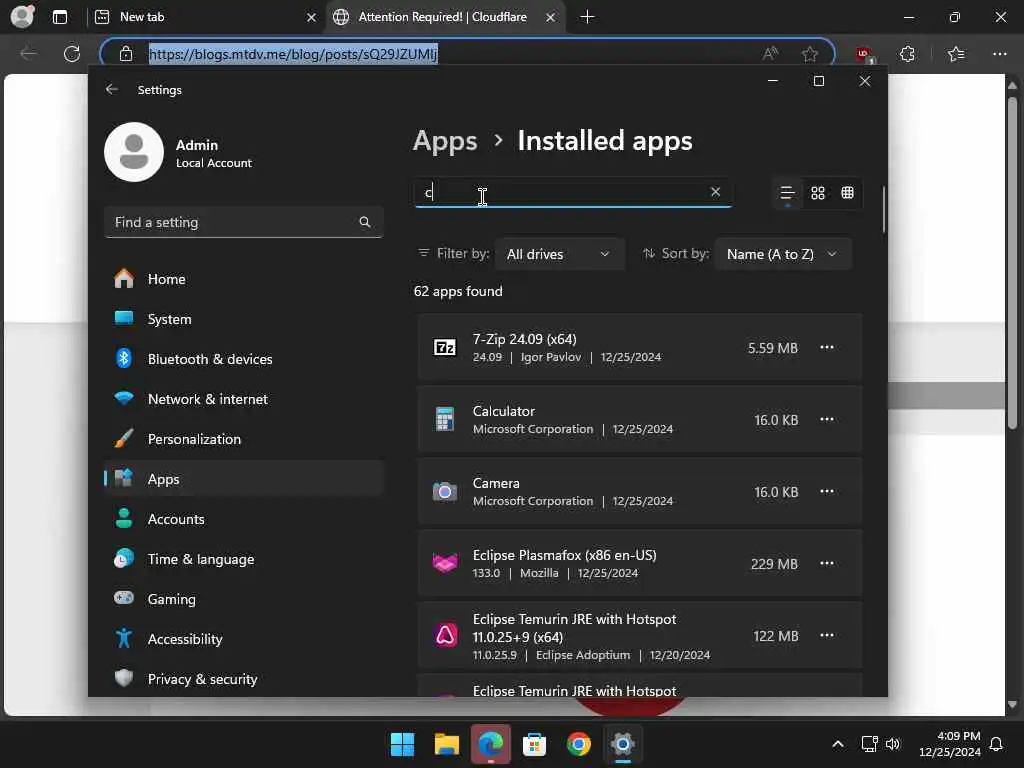Click the Eclipse Temurin JRE app icon
Screen dimensions: 1024x768
point(445,635)
